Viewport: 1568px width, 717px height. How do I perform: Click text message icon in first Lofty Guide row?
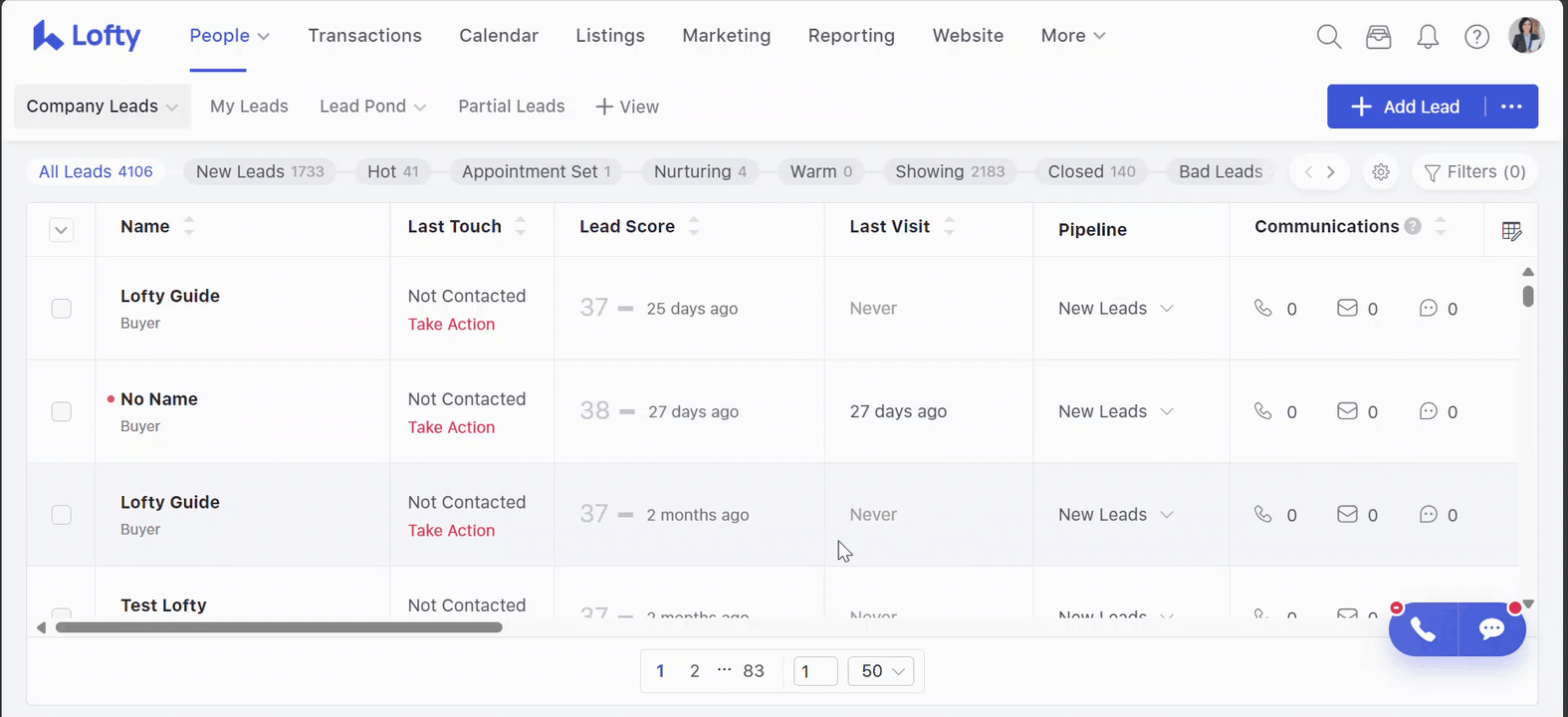point(1429,308)
